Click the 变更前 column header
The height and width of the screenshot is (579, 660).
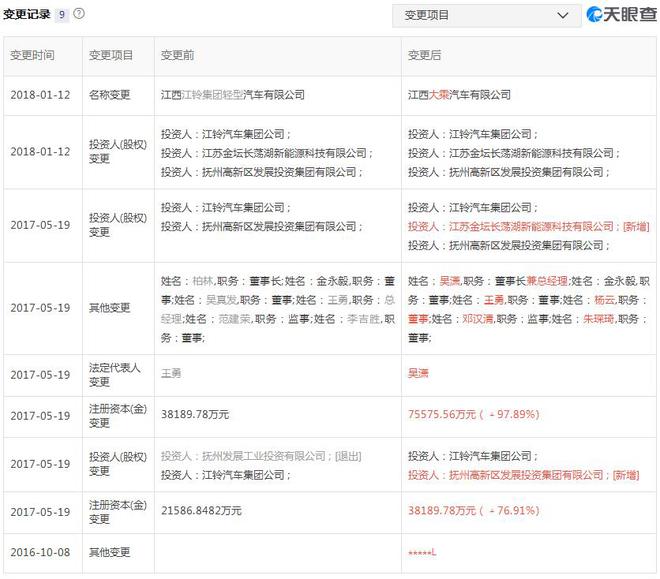click(x=177, y=55)
